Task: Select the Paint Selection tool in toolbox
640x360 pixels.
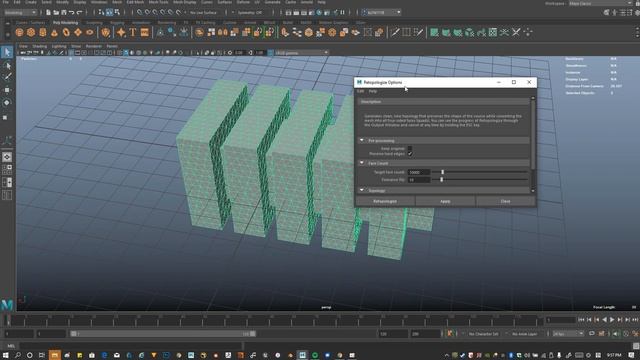Action: 7,77
